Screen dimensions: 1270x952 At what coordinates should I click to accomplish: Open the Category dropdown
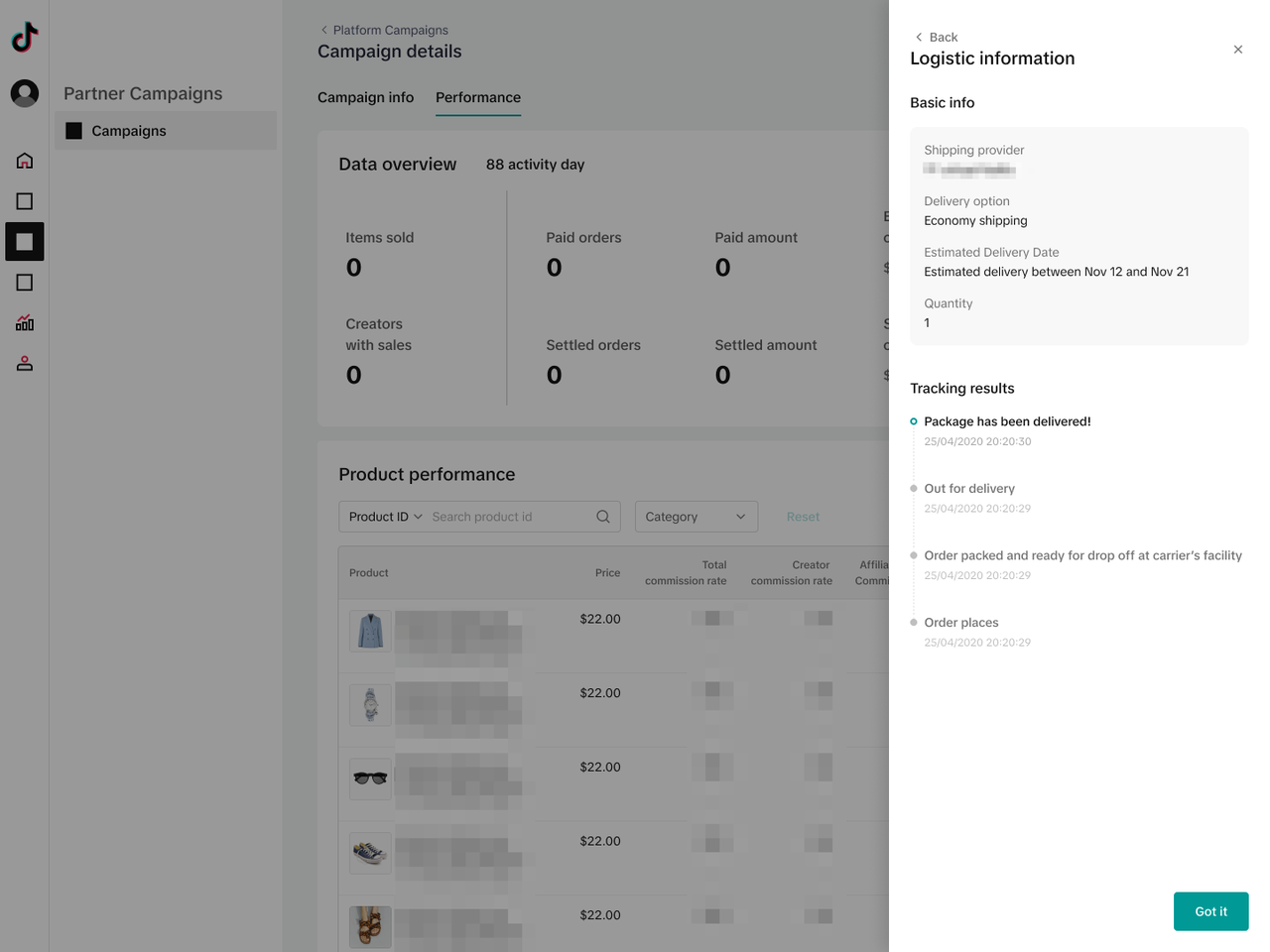coord(696,517)
